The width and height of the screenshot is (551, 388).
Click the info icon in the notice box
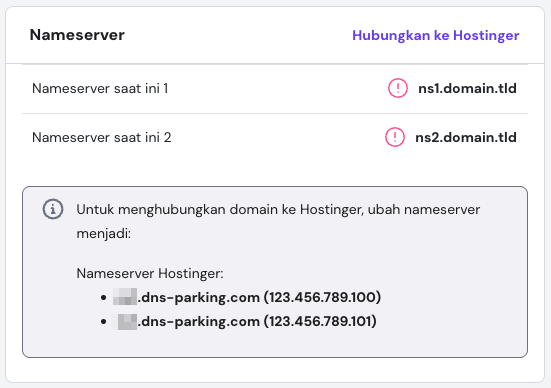pos(53,209)
